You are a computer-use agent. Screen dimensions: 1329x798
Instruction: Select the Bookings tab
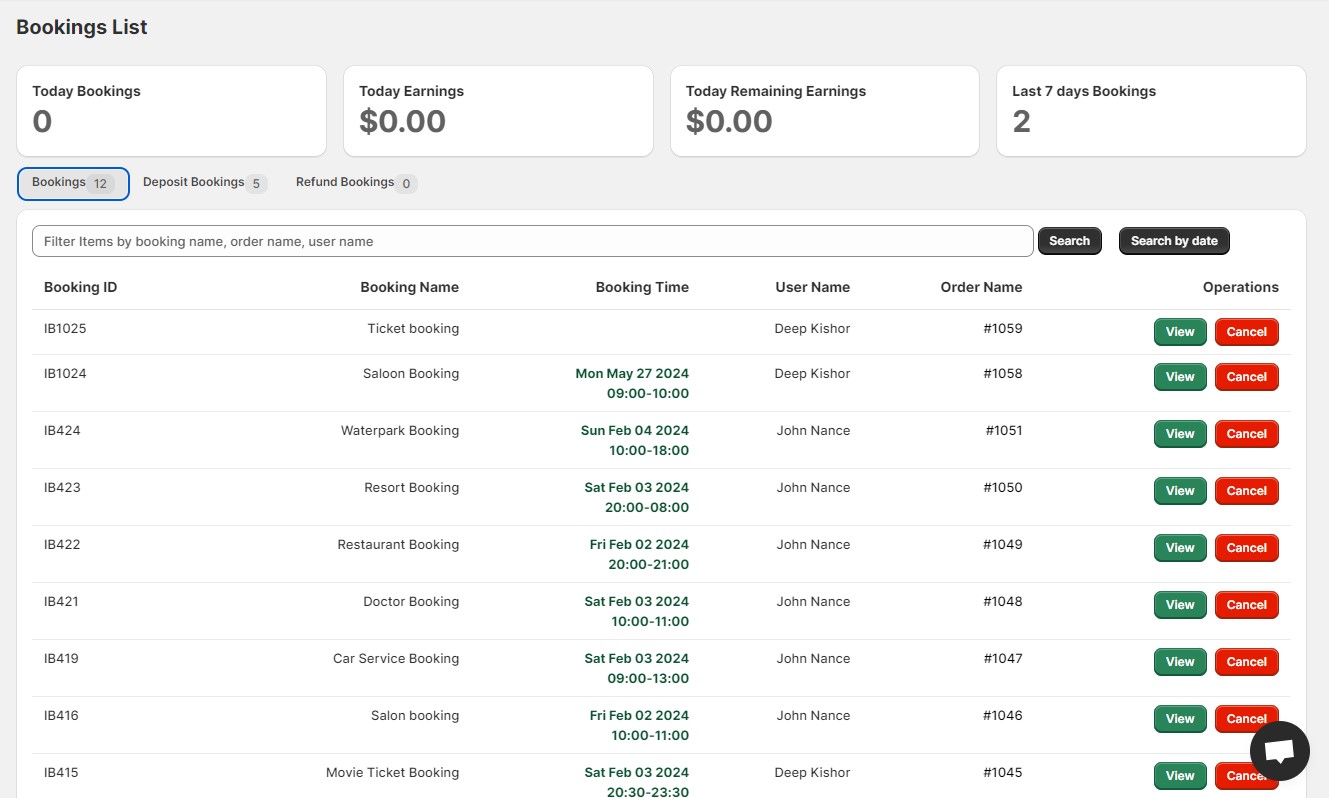[x=73, y=183]
